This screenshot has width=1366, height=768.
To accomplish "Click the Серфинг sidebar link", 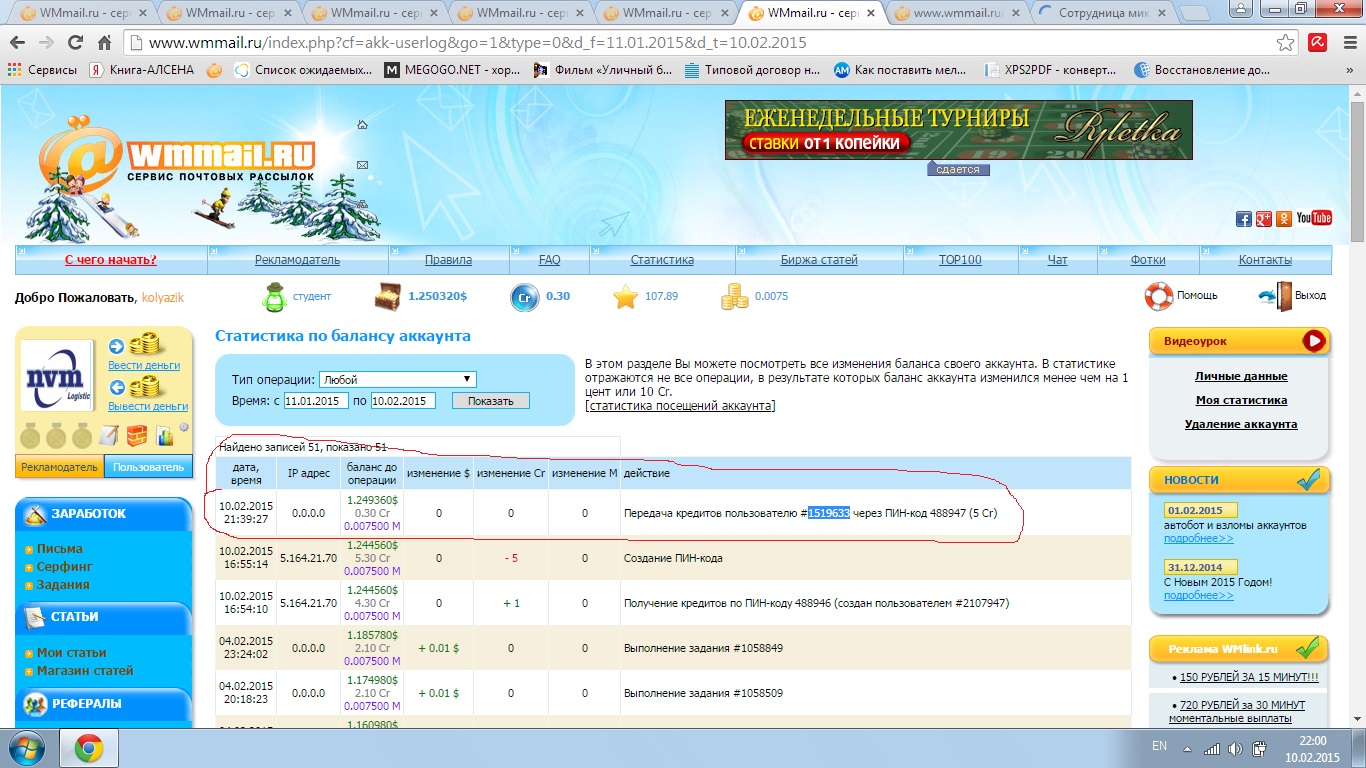I will pyautogui.click(x=64, y=567).
